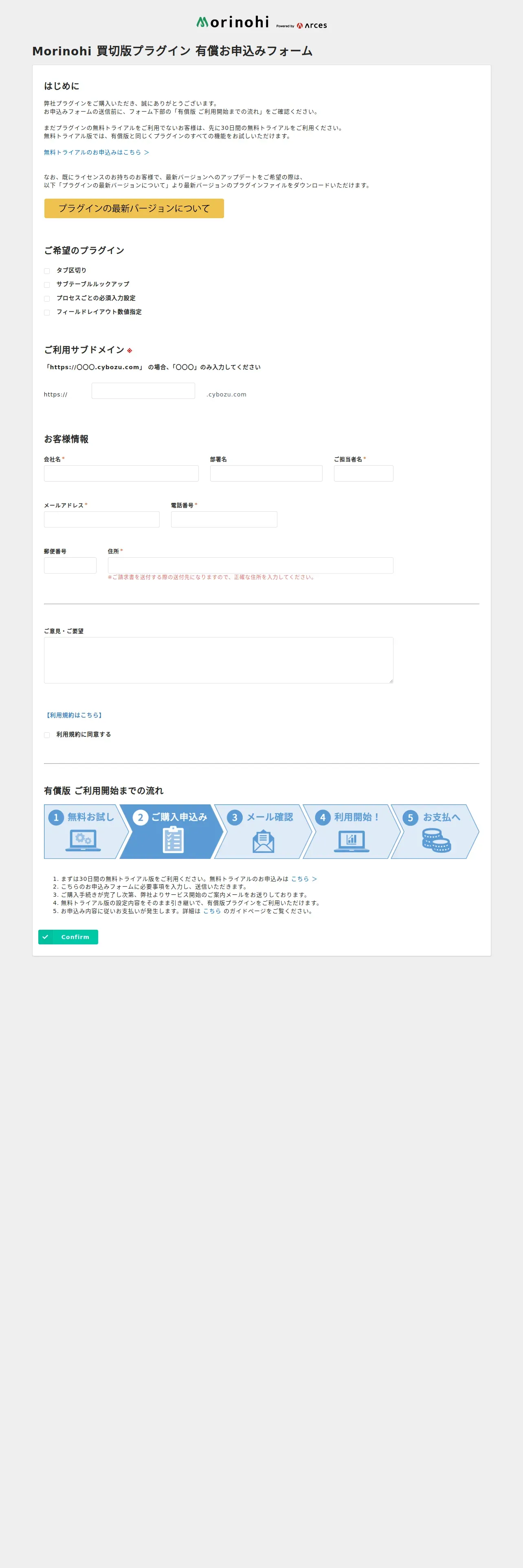Click the メール確認 step label
Image resolution: width=523 pixels, height=1568 pixels.
coord(270,817)
